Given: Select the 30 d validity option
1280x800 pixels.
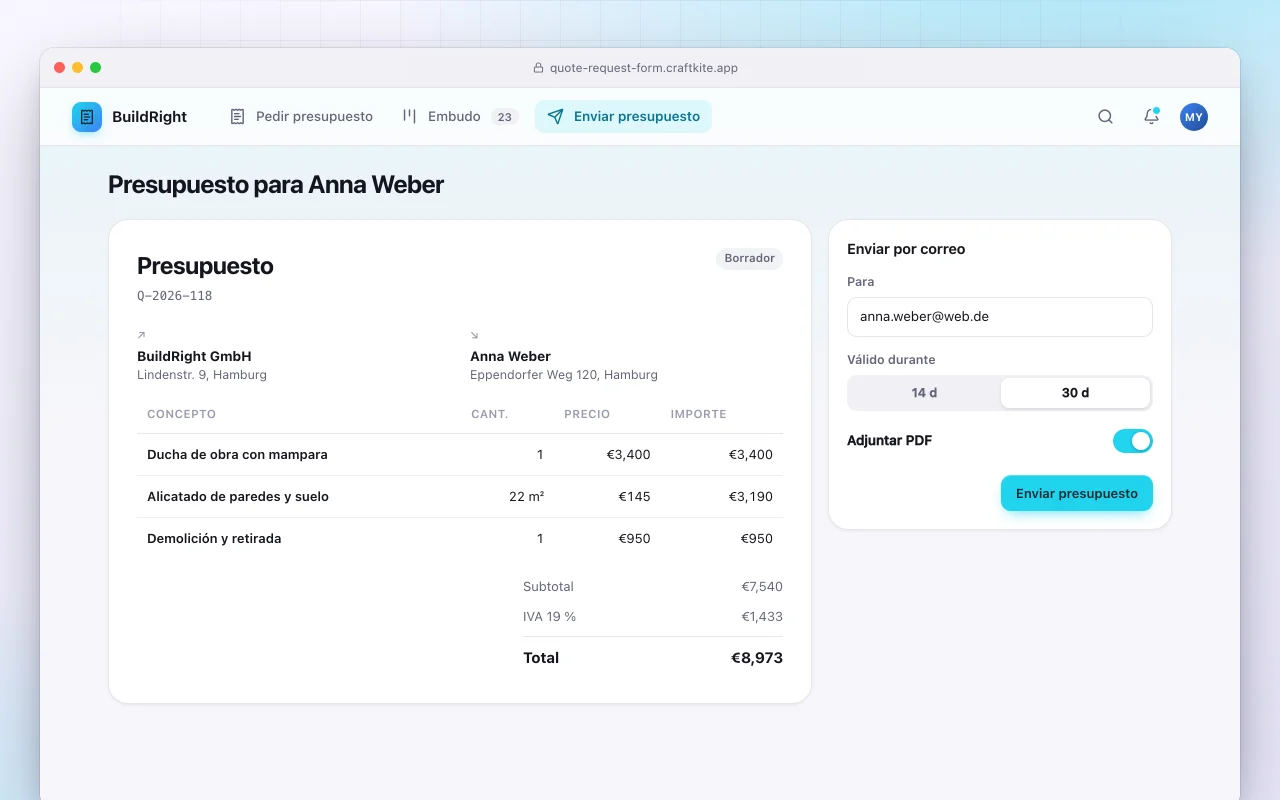Looking at the screenshot, I should click(x=1075, y=393).
